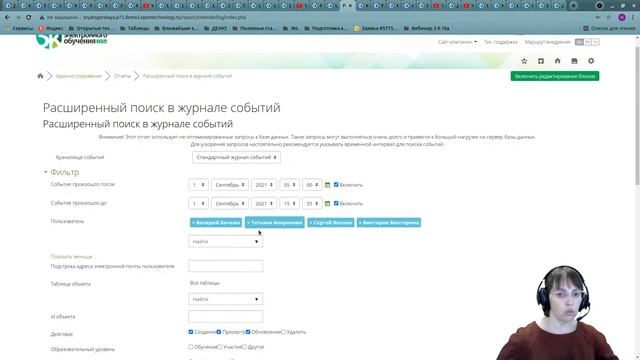Toggle 'Включить' for event happened before

click(336, 203)
